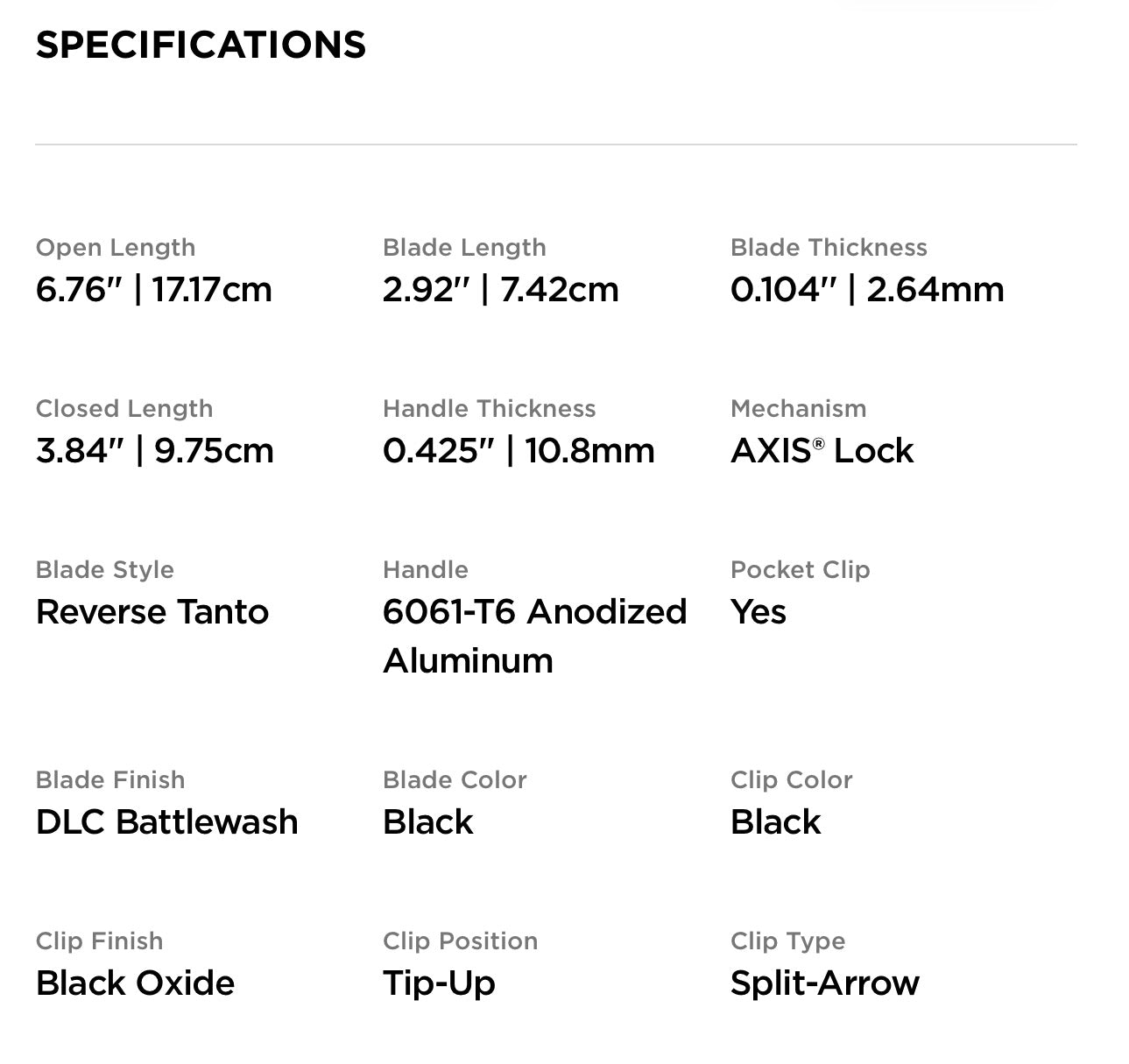
Task: Click the 6061-T6 Anodized Aluminum handle text
Action: 534,636
